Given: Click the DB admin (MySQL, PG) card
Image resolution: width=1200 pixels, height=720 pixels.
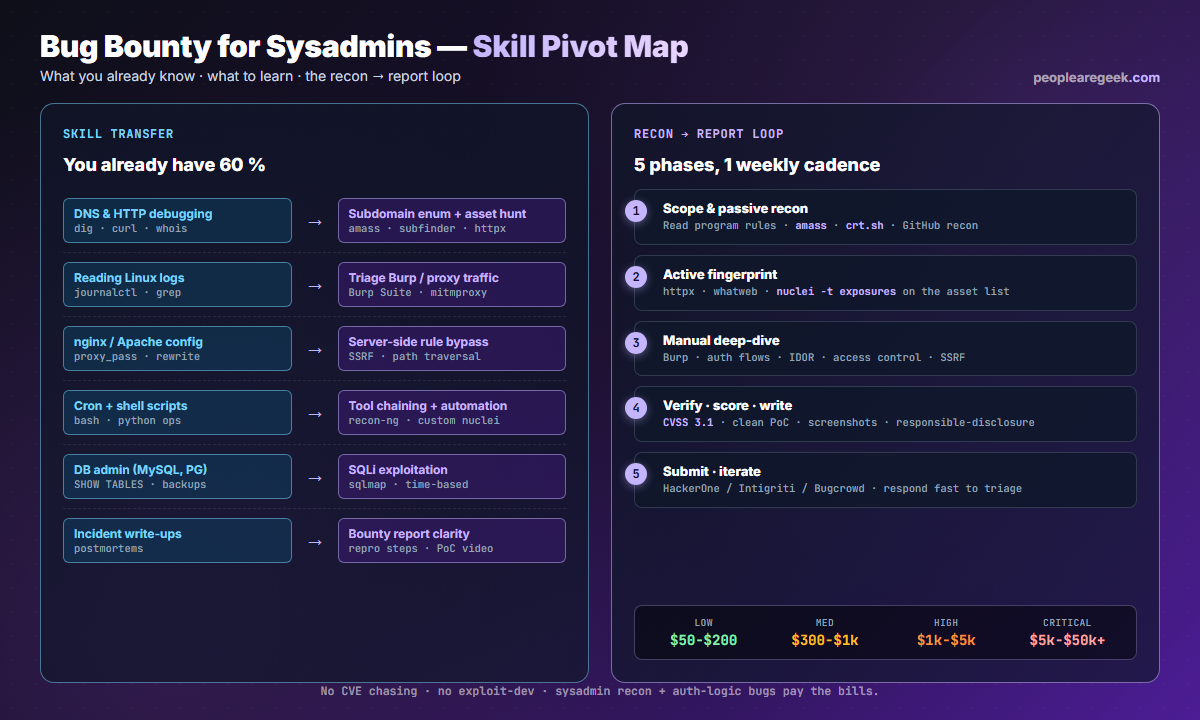Looking at the screenshot, I should point(177,476).
